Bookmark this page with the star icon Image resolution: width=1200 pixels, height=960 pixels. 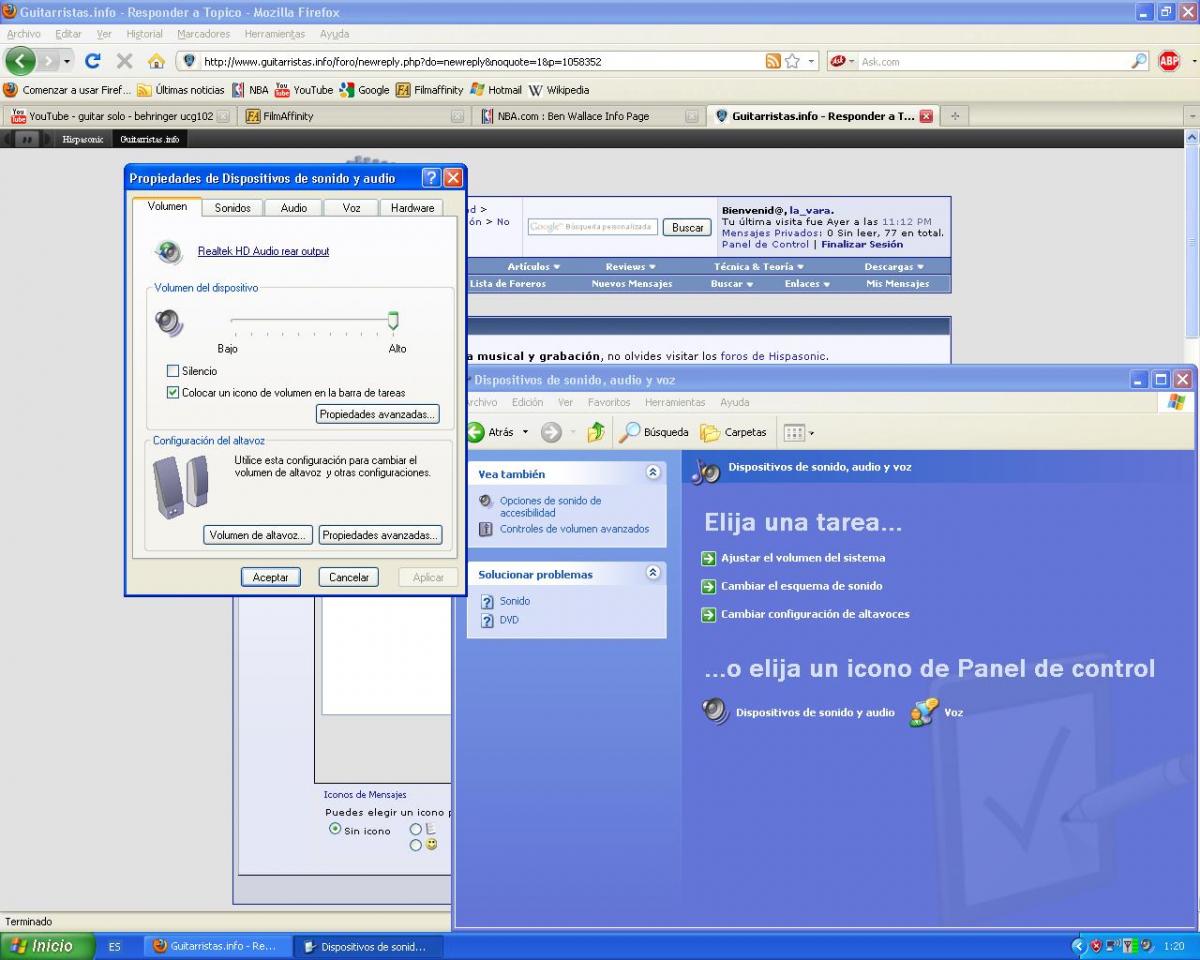792,61
